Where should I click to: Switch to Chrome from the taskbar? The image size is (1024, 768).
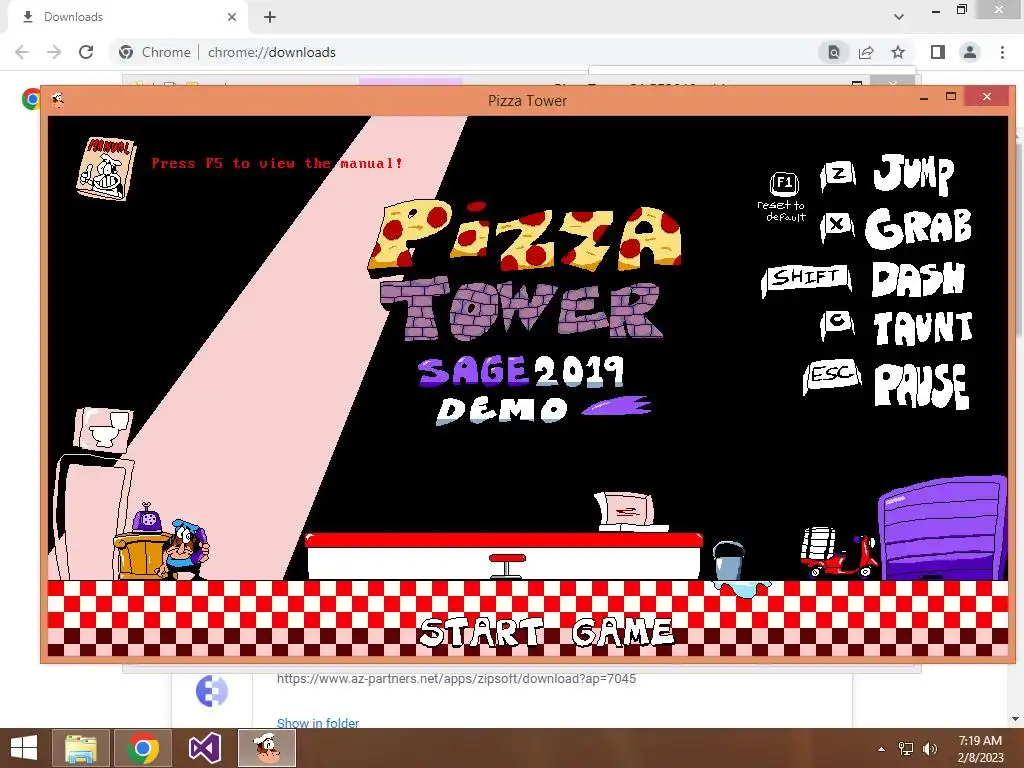click(143, 748)
